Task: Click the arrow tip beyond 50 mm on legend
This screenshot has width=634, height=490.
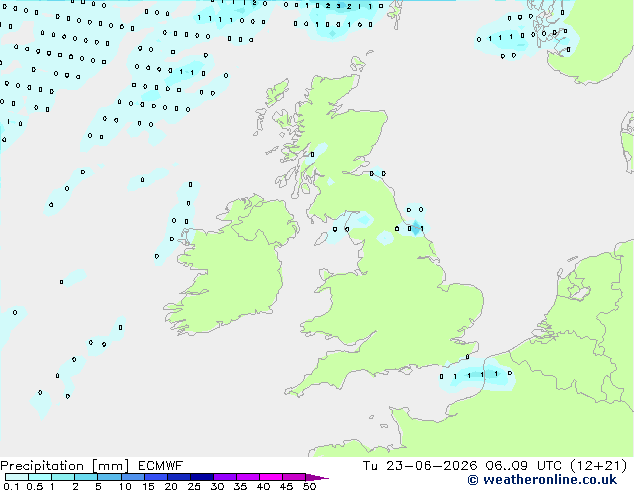Action: [x=317, y=477]
